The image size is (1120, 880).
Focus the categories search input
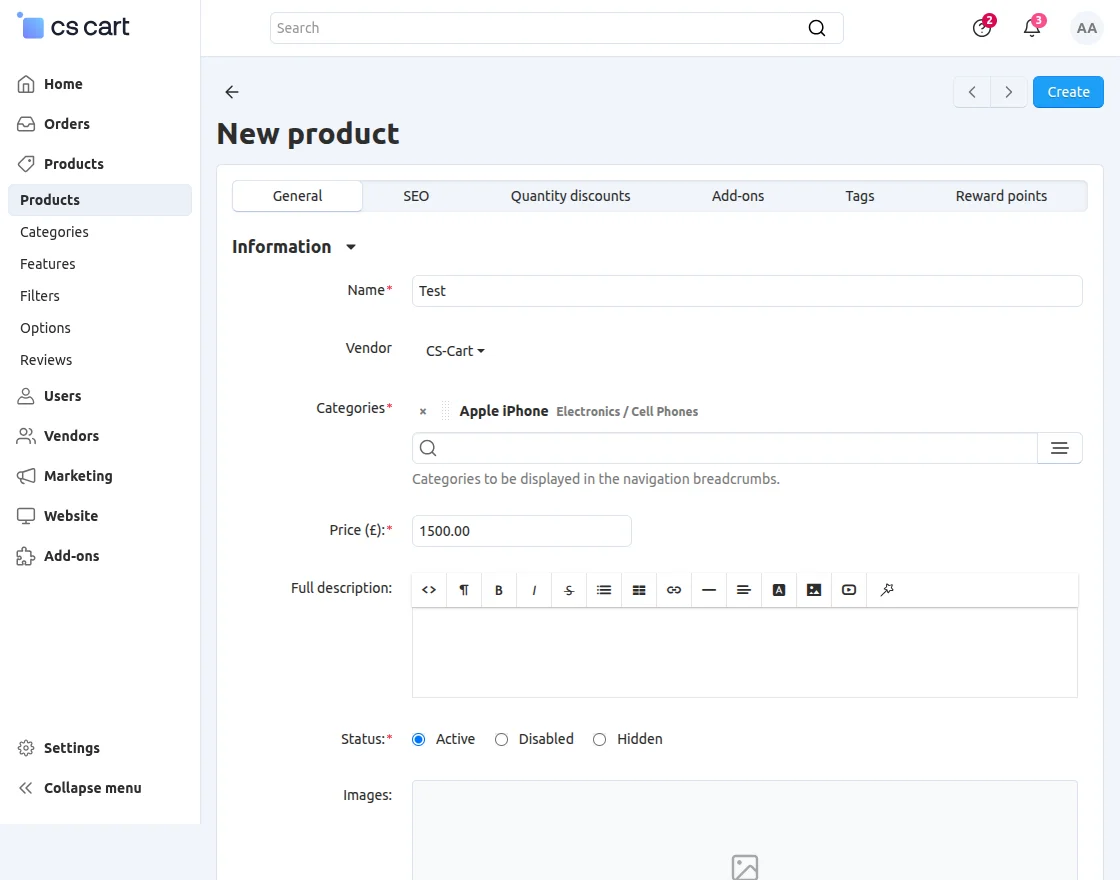click(724, 448)
